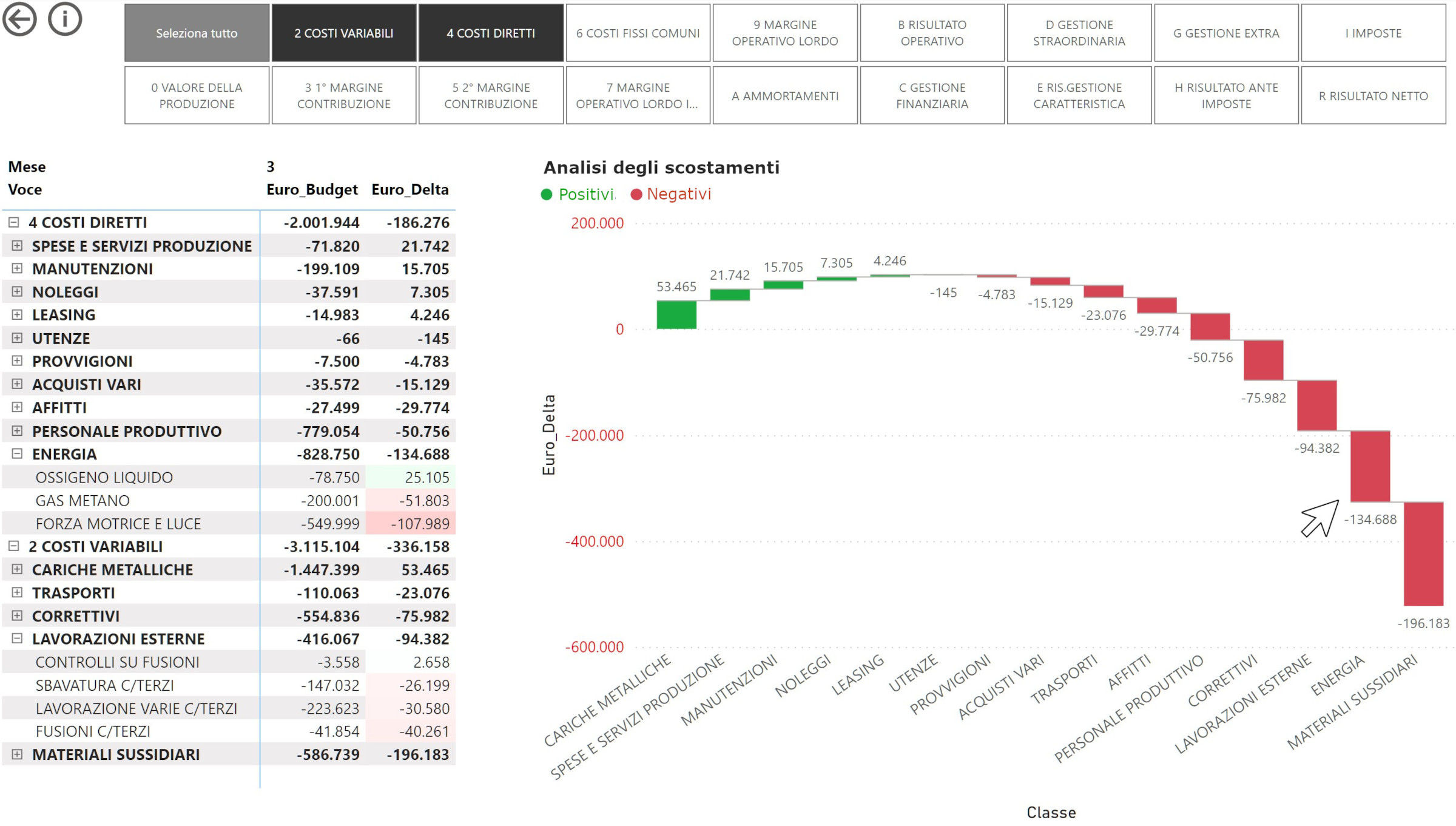Toggle the 4 COSTI DIRETTI slicer

(x=491, y=33)
